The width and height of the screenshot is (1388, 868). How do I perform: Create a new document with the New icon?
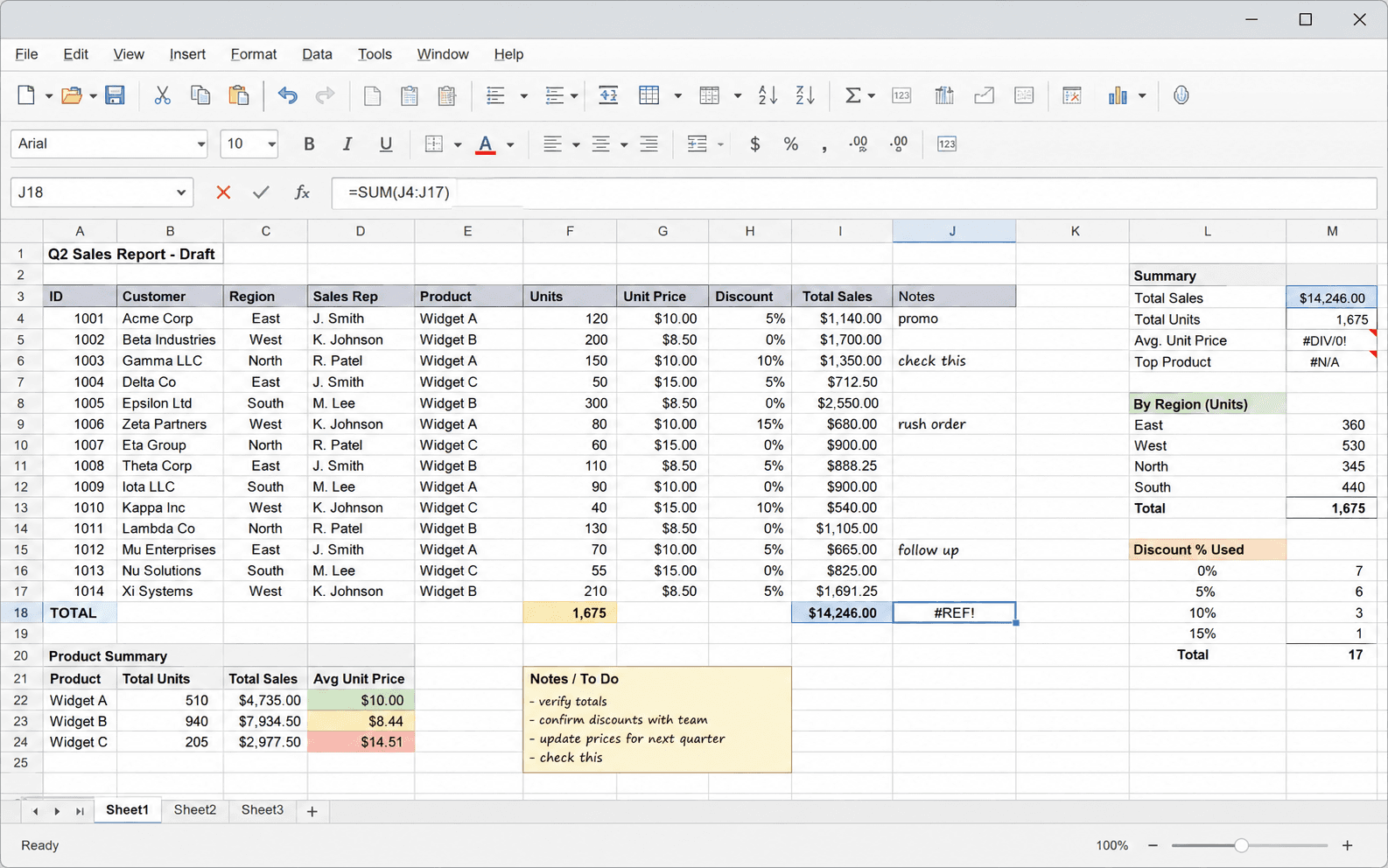tap(26, 95)
